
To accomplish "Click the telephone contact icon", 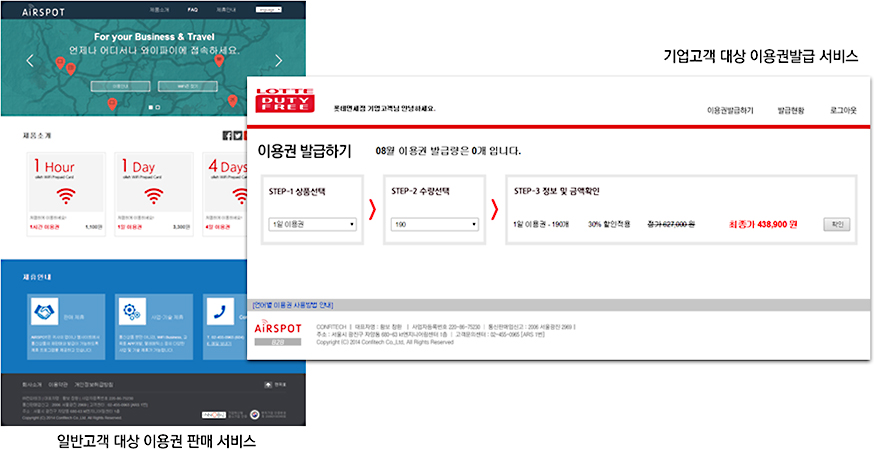I will point(220,311).
